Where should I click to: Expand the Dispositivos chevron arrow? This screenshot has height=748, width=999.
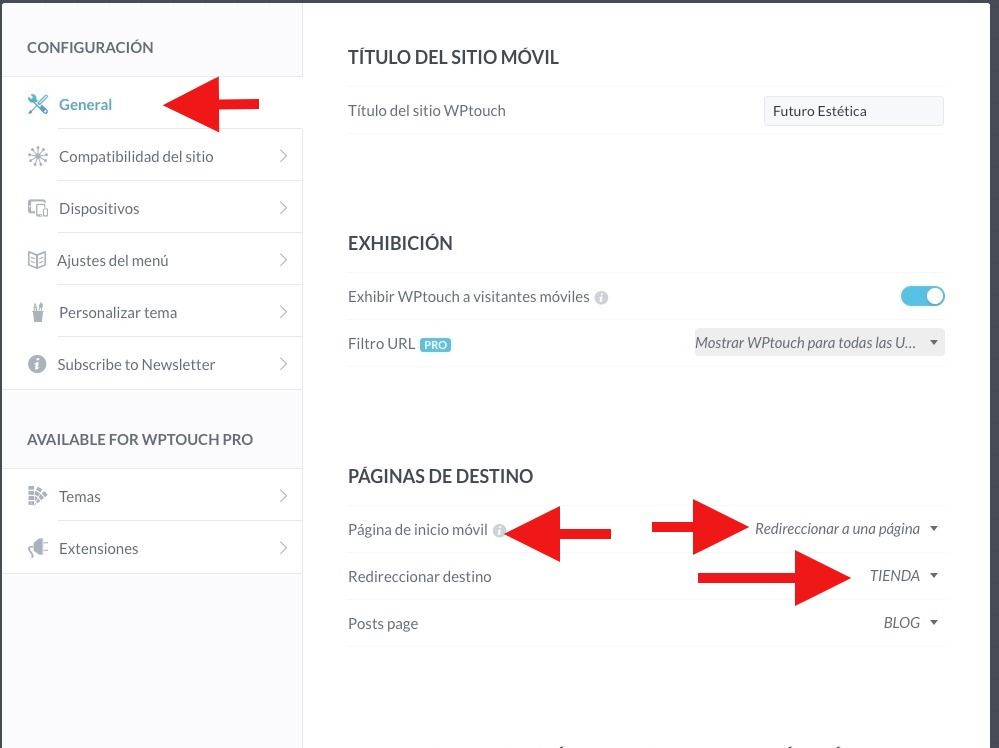(284, 208)
